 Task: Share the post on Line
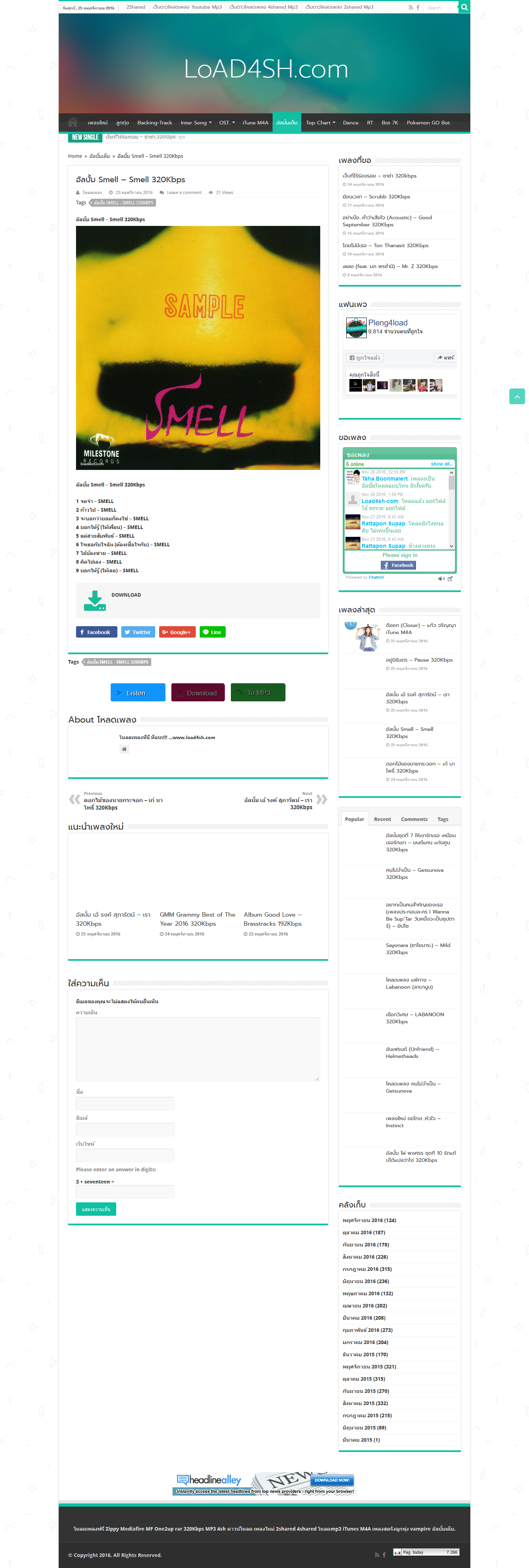tap(213, 632)
